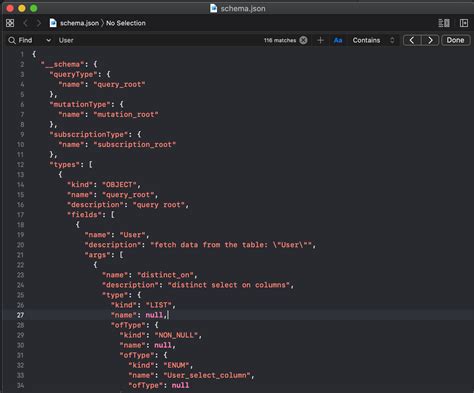Click the "mutationType" key

point(80,104)
